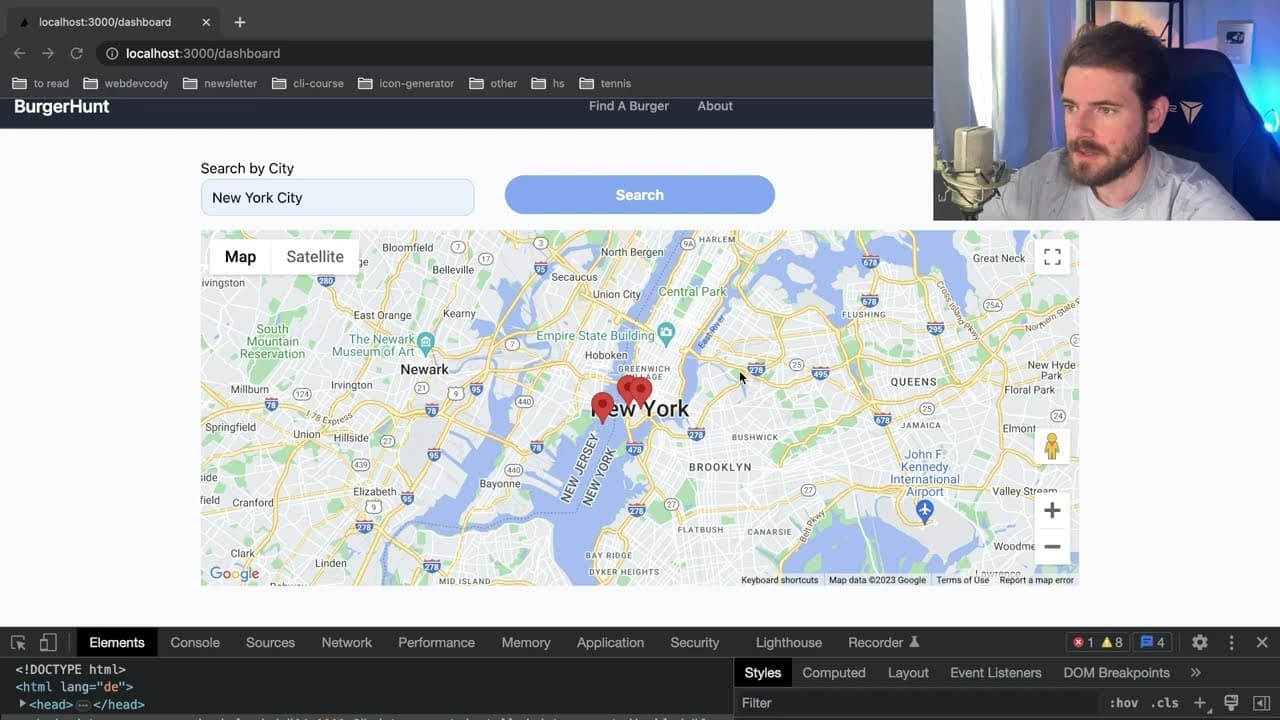Click the browser forward arrow

pos(47,53)
